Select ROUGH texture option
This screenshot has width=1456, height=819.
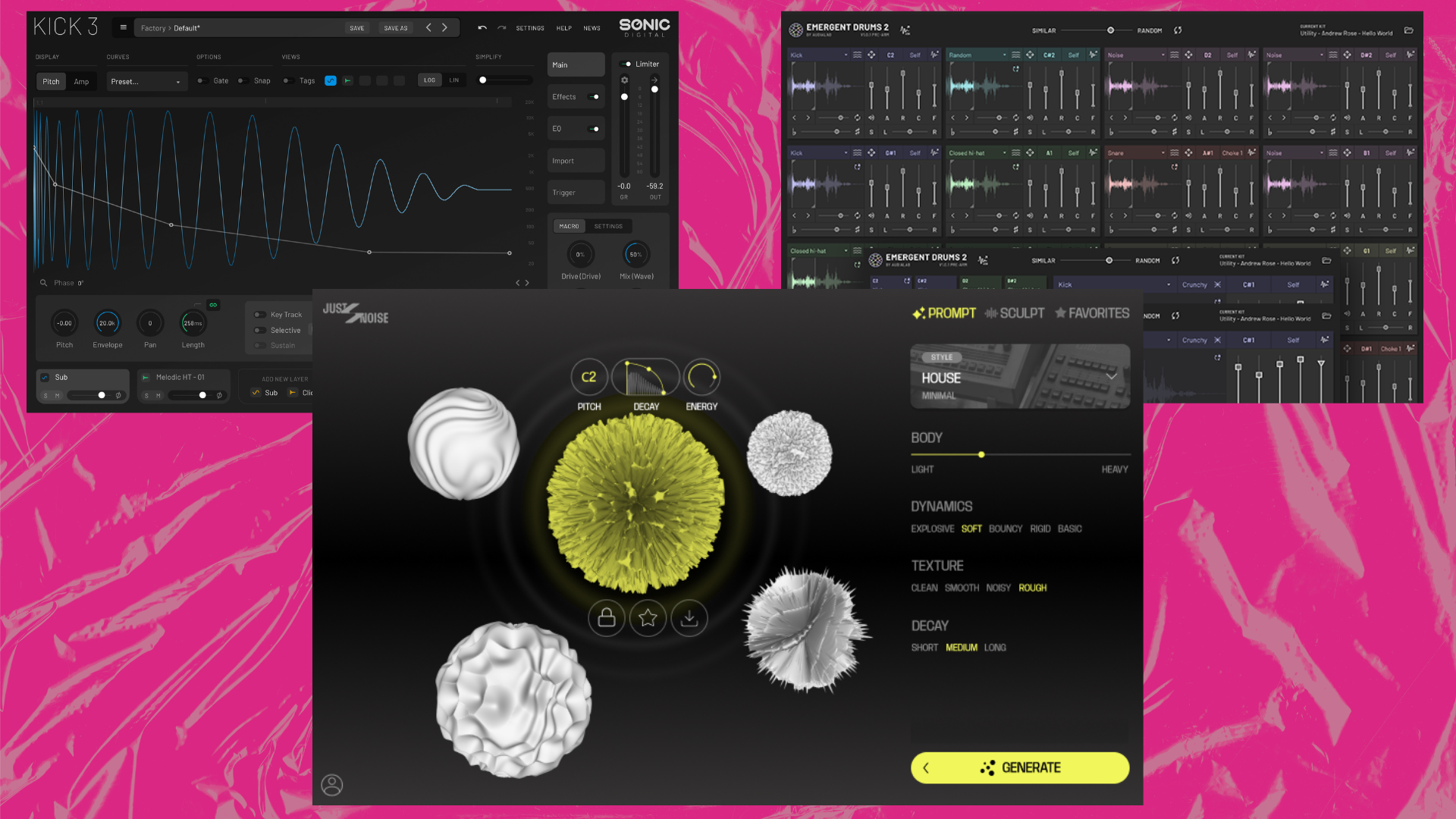(x=1032, y=588)
